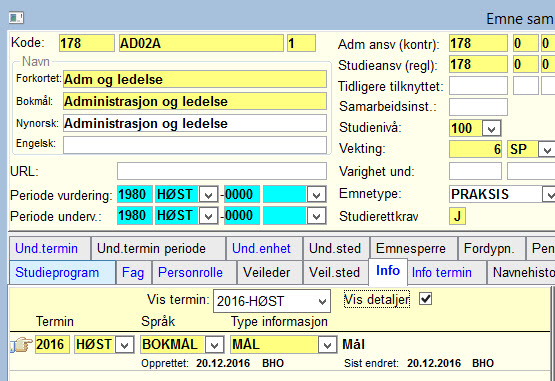Switch to the Und.termin tab
555x381 pixels.
49,248
